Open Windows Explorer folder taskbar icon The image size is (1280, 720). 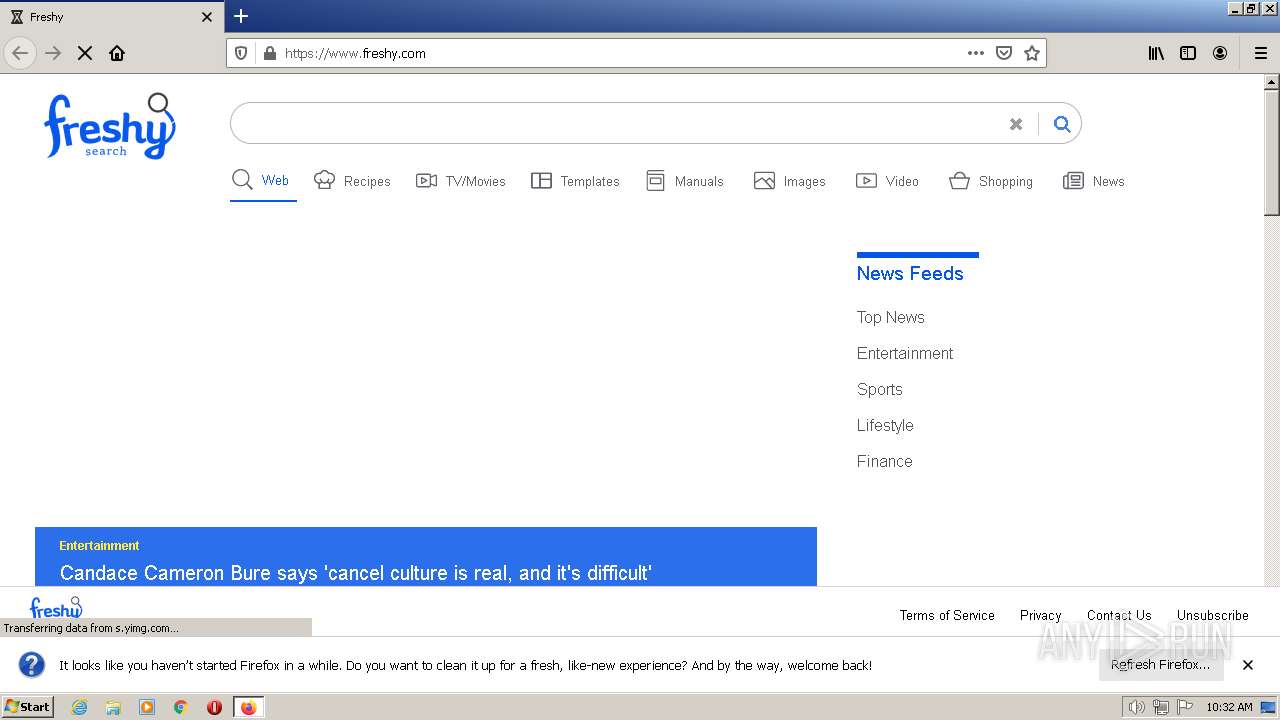(113, 707)
